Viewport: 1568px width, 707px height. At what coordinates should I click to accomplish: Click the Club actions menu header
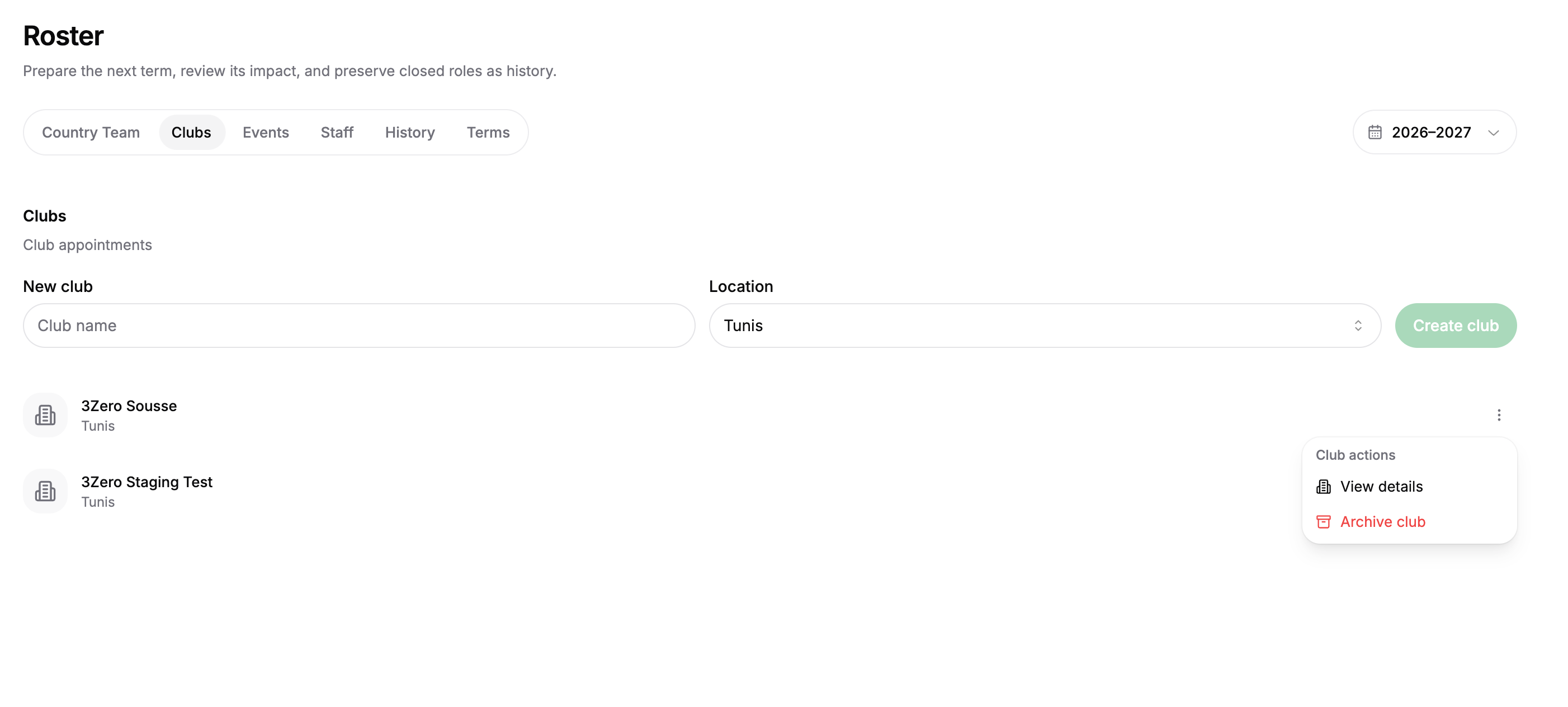click(x=1355, y=455)
